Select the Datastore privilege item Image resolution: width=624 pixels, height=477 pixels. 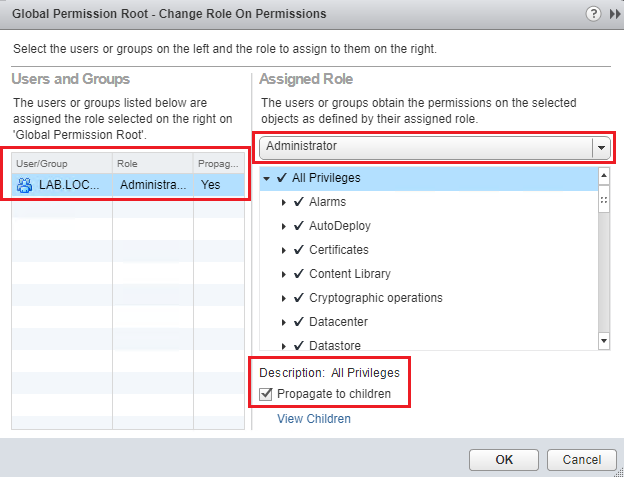[337, 346]
